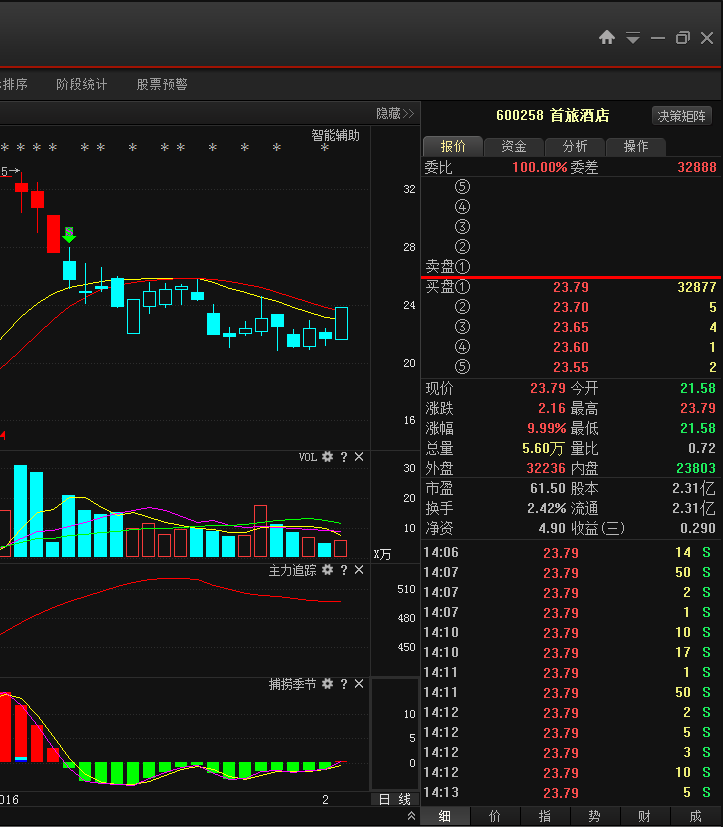This screenshot has height=827, width=723.
Task: Open the 决策矩阵 button
Action: click(682, 116)
